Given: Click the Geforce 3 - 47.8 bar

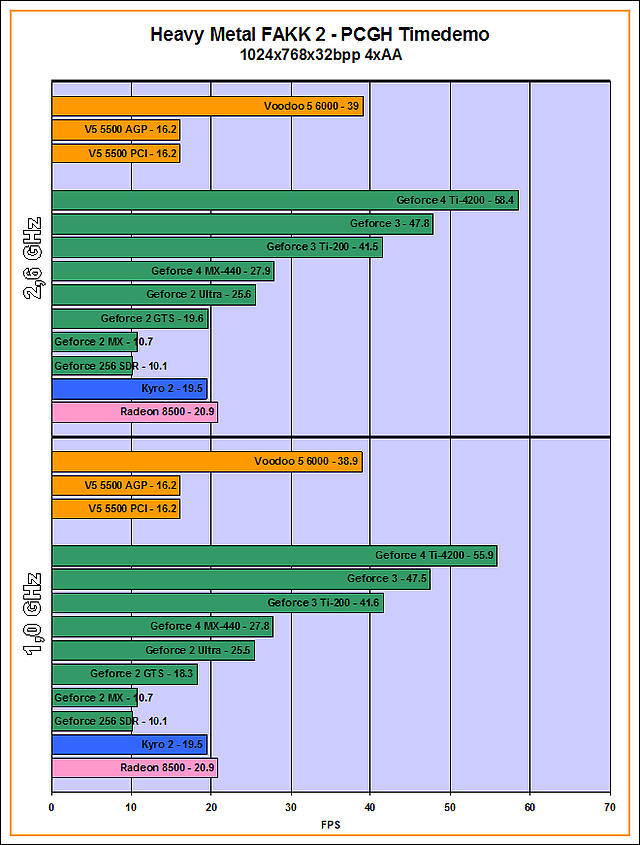Looking at the screenshot, I should click(x=242, y=224).
